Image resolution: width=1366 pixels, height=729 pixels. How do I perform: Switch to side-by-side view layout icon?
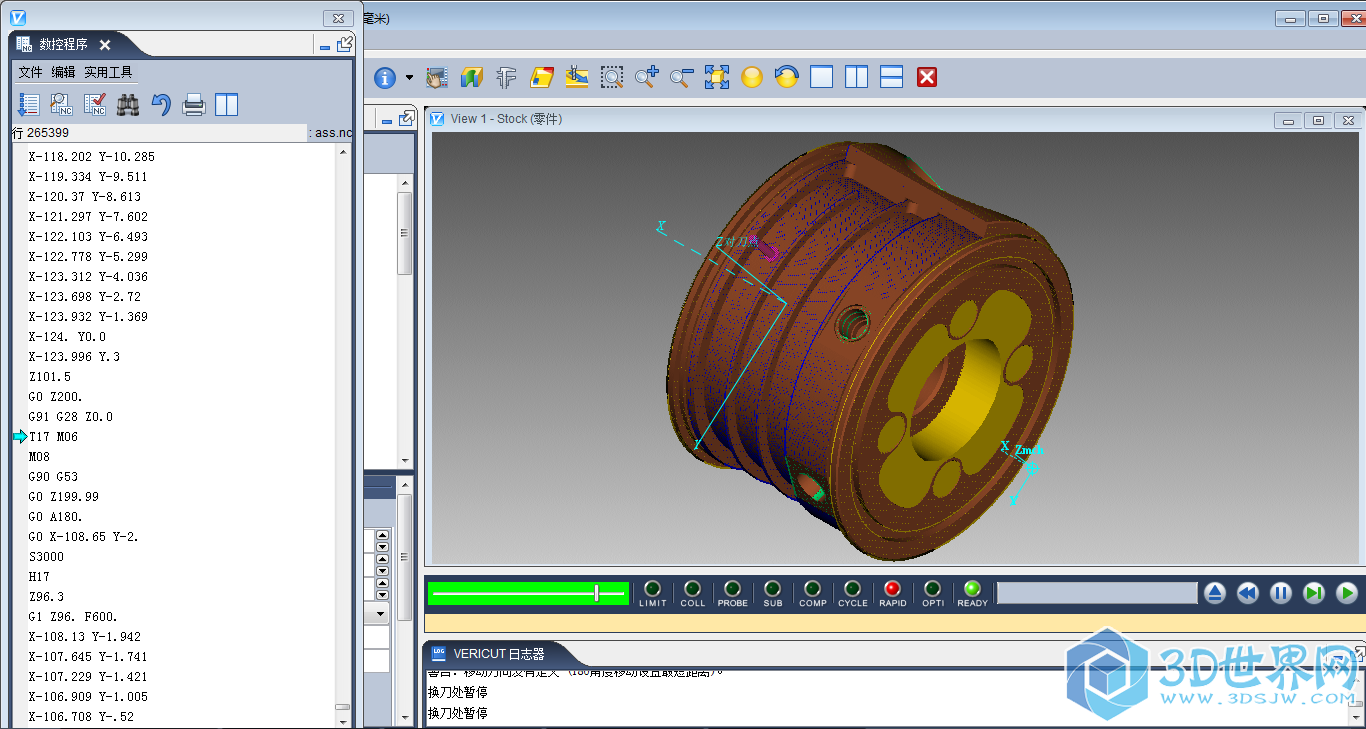point(857,77)
